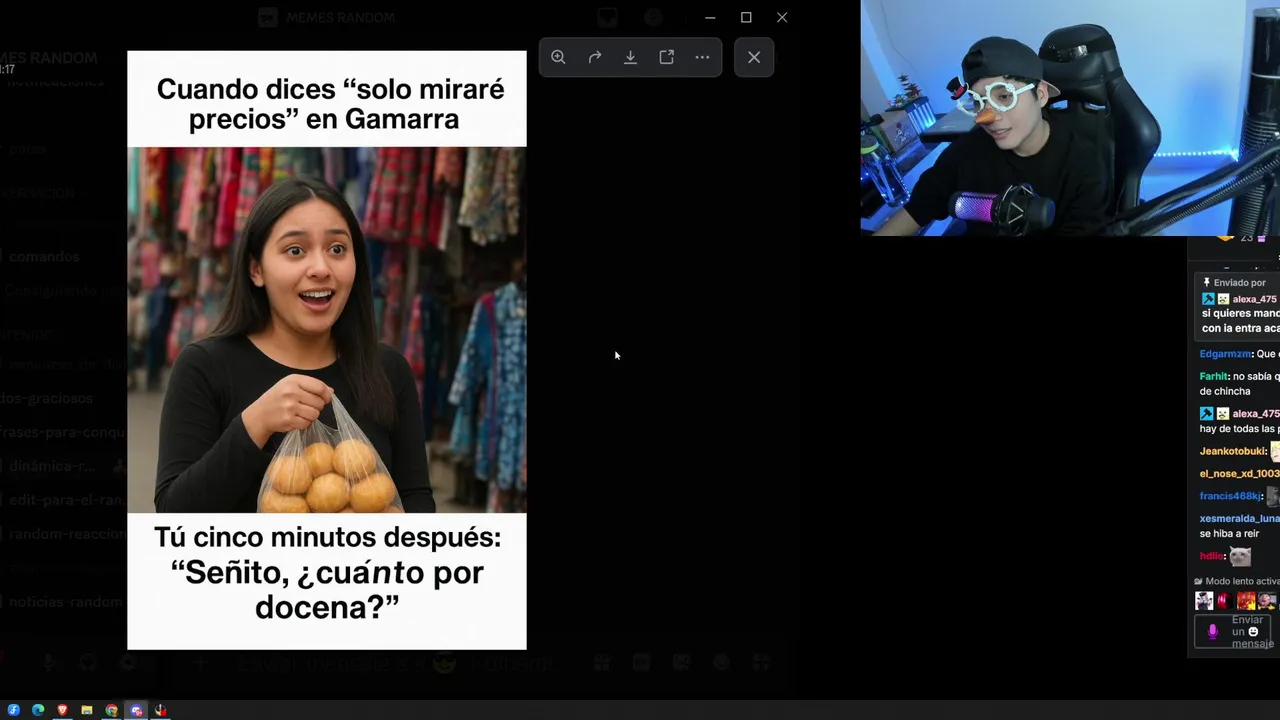
Task: Open the image in browser icon
Action: (x=667, y=57)
